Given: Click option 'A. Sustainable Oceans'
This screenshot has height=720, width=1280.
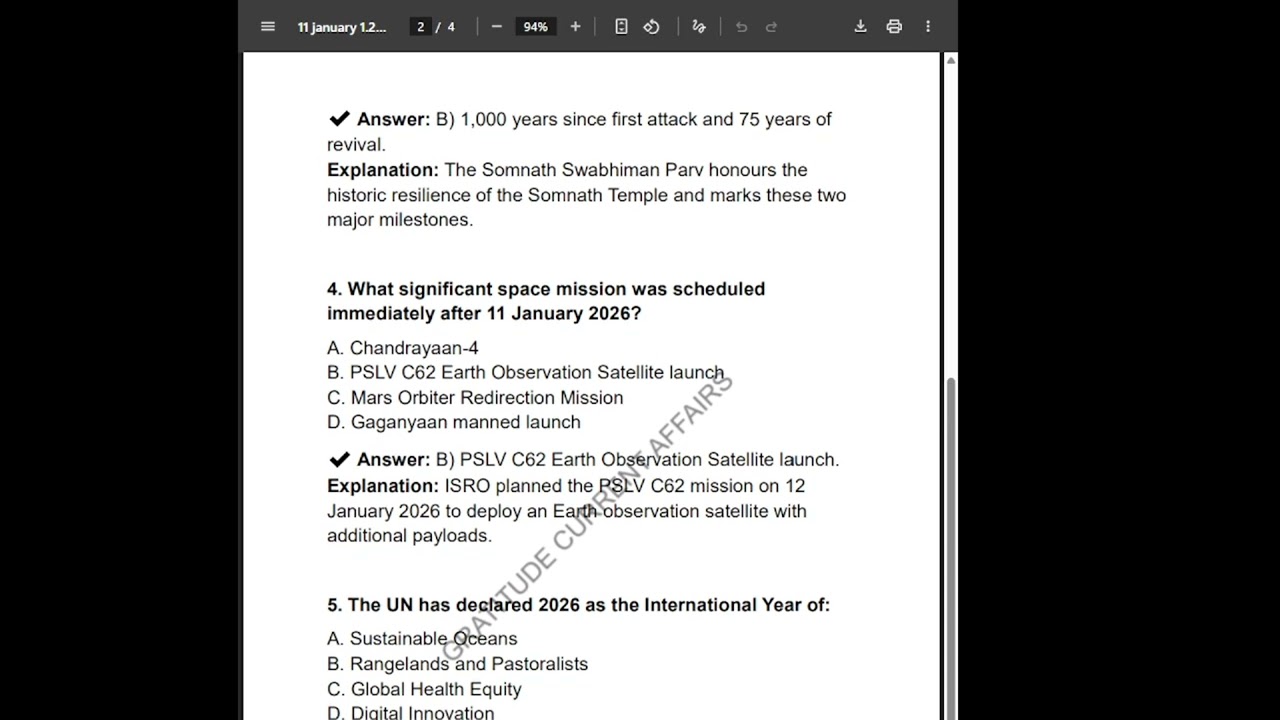Looking at the screenshot, I should (422, 638).
